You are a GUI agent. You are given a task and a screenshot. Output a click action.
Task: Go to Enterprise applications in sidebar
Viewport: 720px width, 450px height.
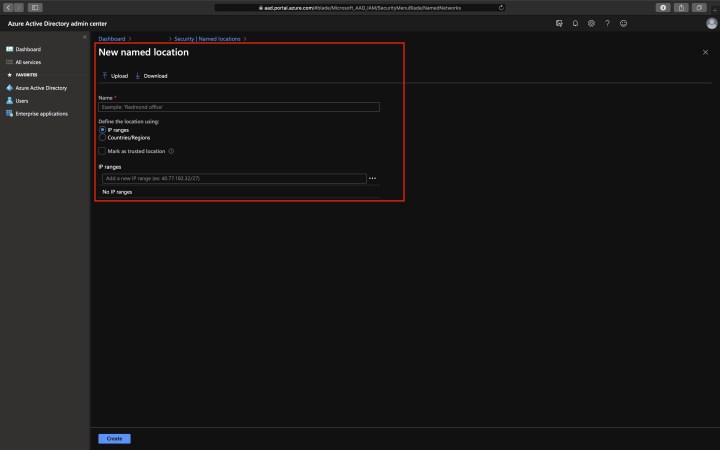point(41,113)
